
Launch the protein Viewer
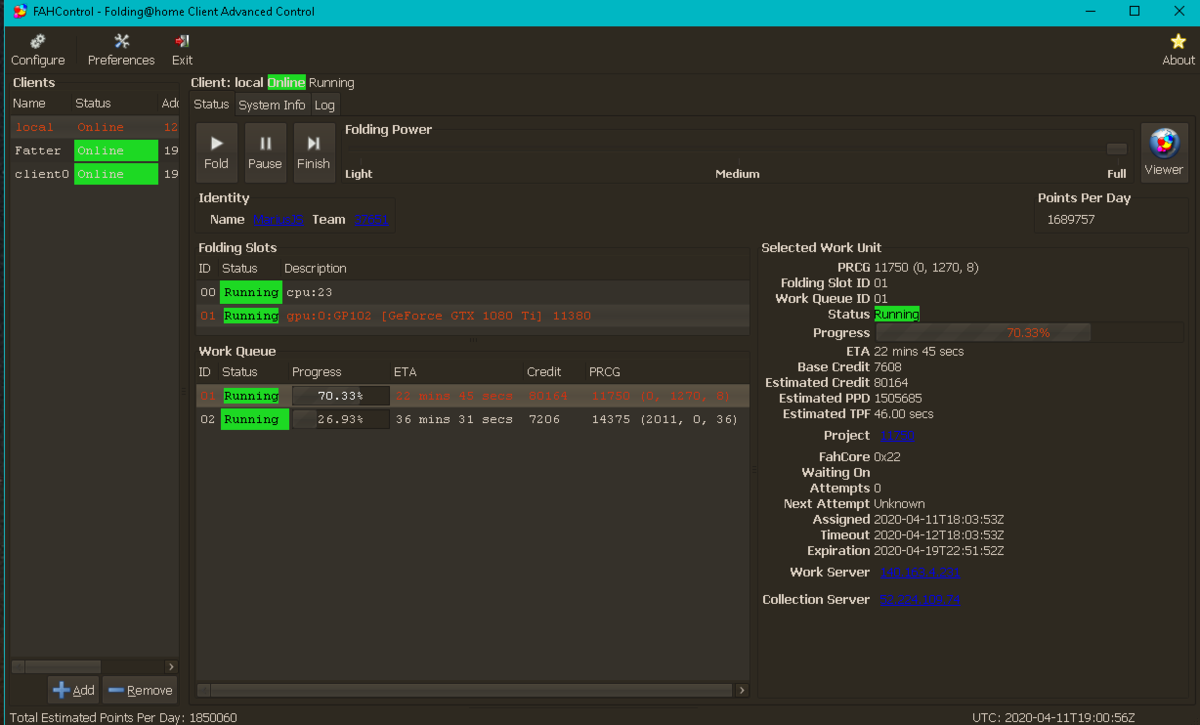tap(1164, 153)
